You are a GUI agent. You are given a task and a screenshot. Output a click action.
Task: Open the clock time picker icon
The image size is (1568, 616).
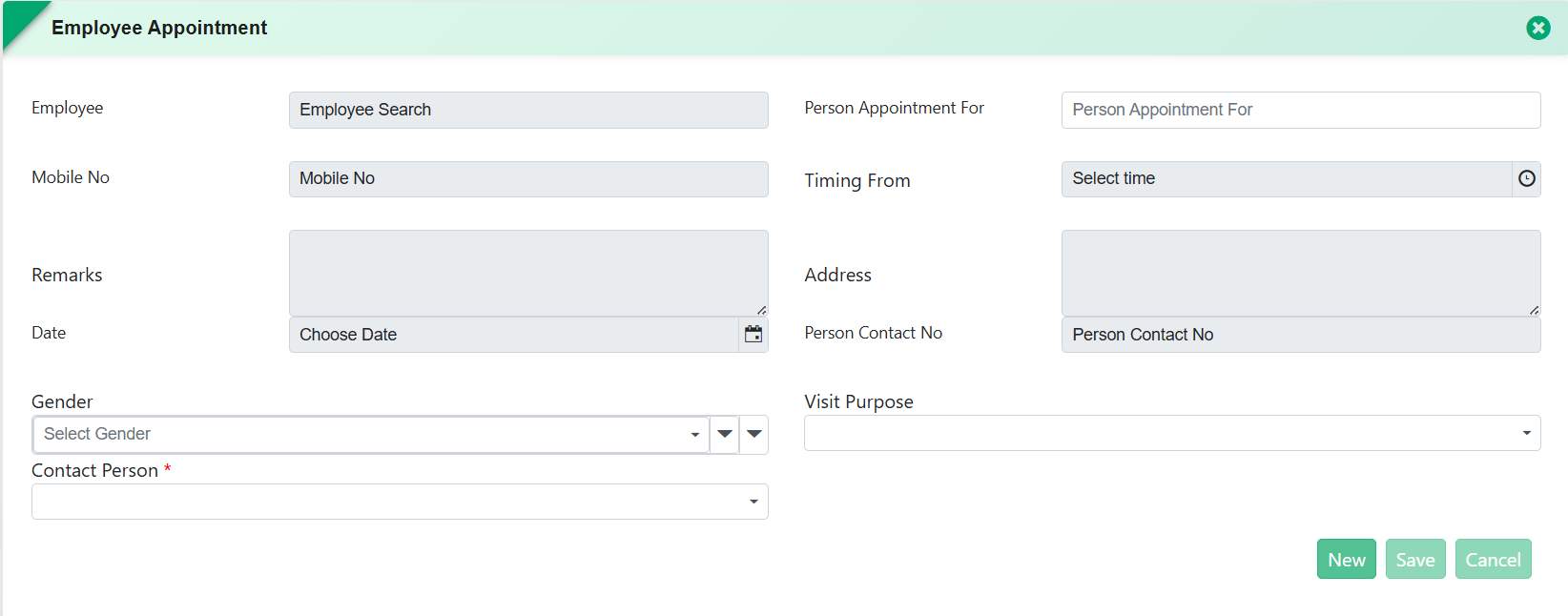pyautogui.click(x=1526, y=178)
